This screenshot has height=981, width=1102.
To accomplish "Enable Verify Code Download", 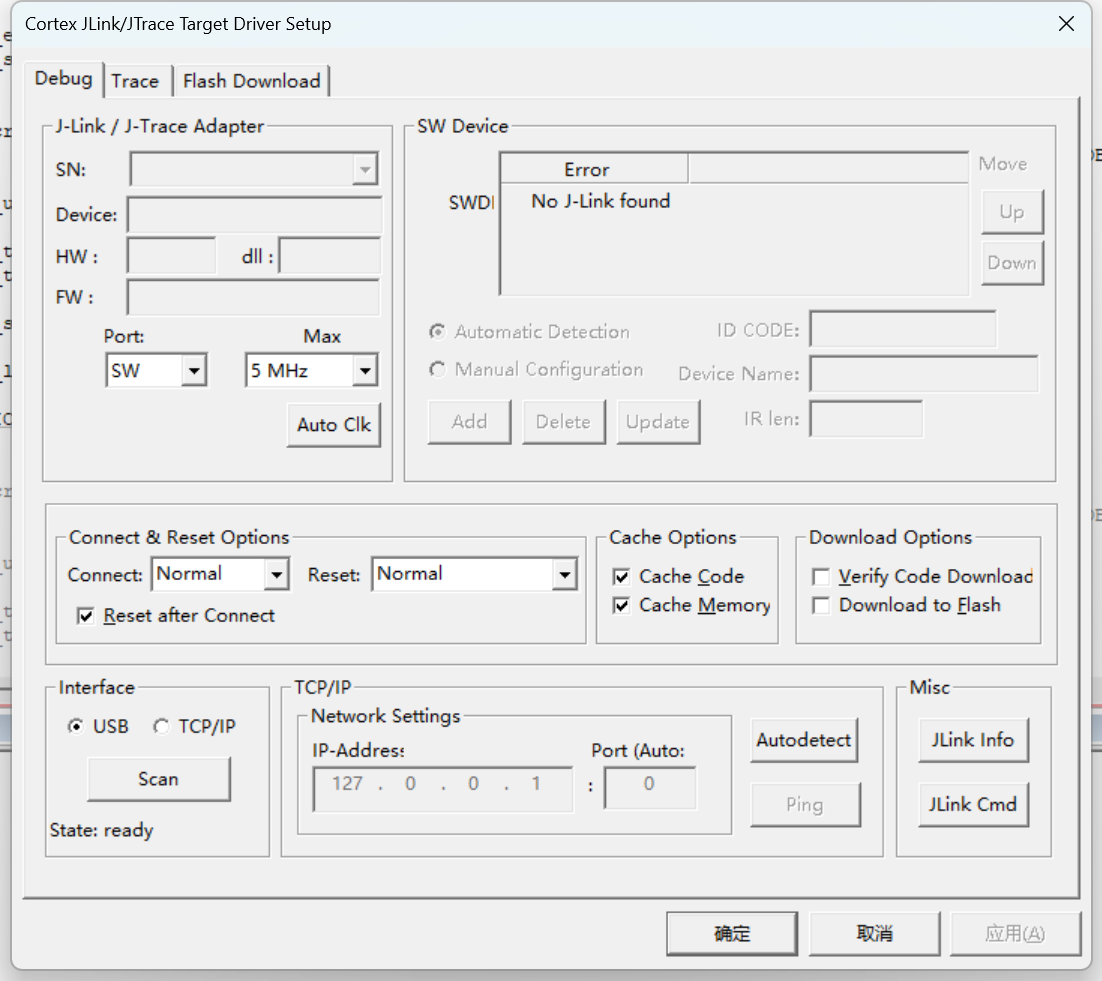I will pos(821,577).
